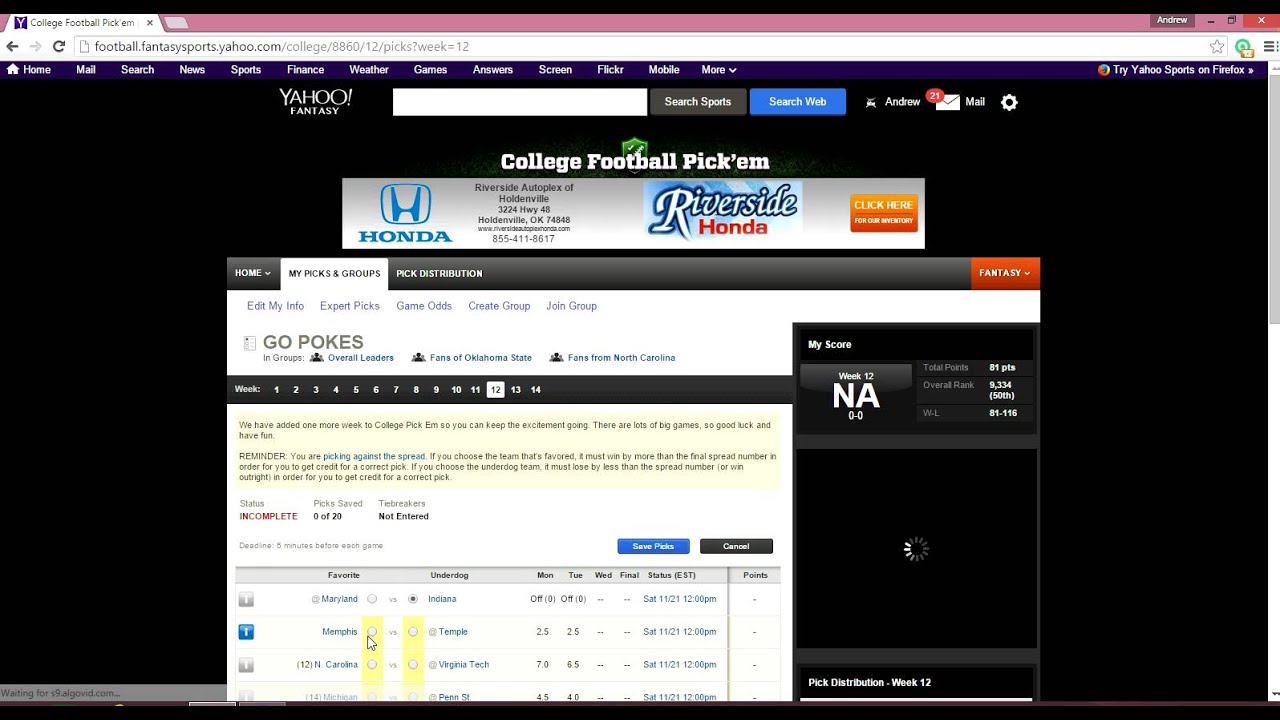Click the Yahoo favicon on the browser tab

pyautogui.click(x=20, y=22)
